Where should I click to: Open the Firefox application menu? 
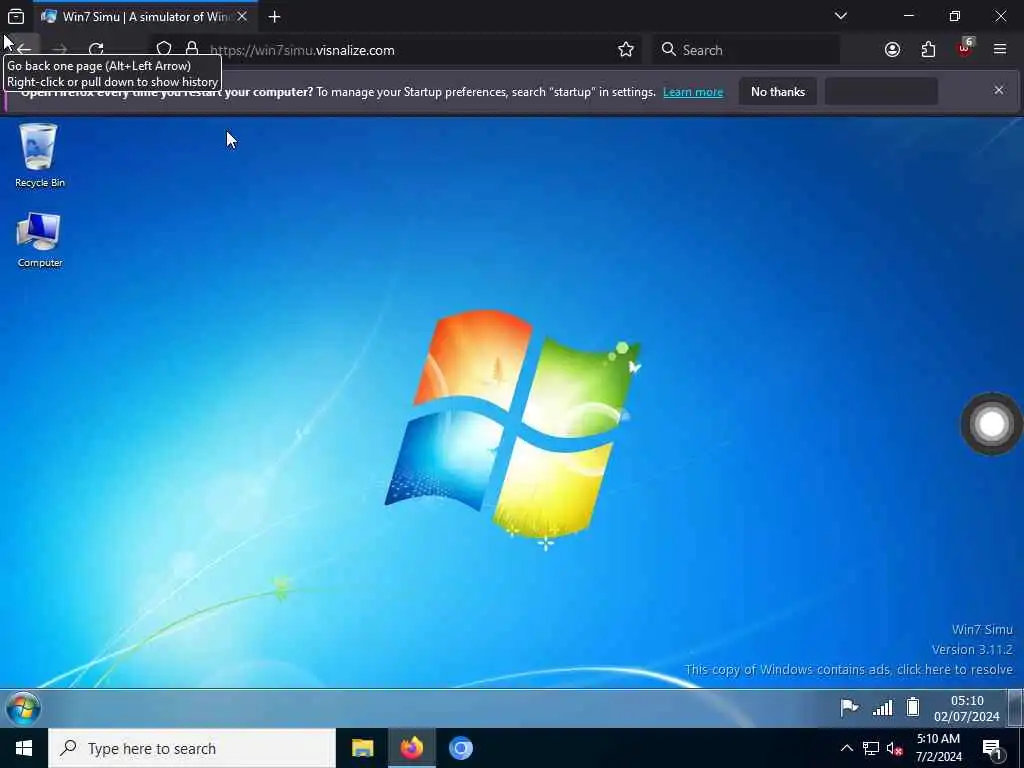coord(1000,50)
